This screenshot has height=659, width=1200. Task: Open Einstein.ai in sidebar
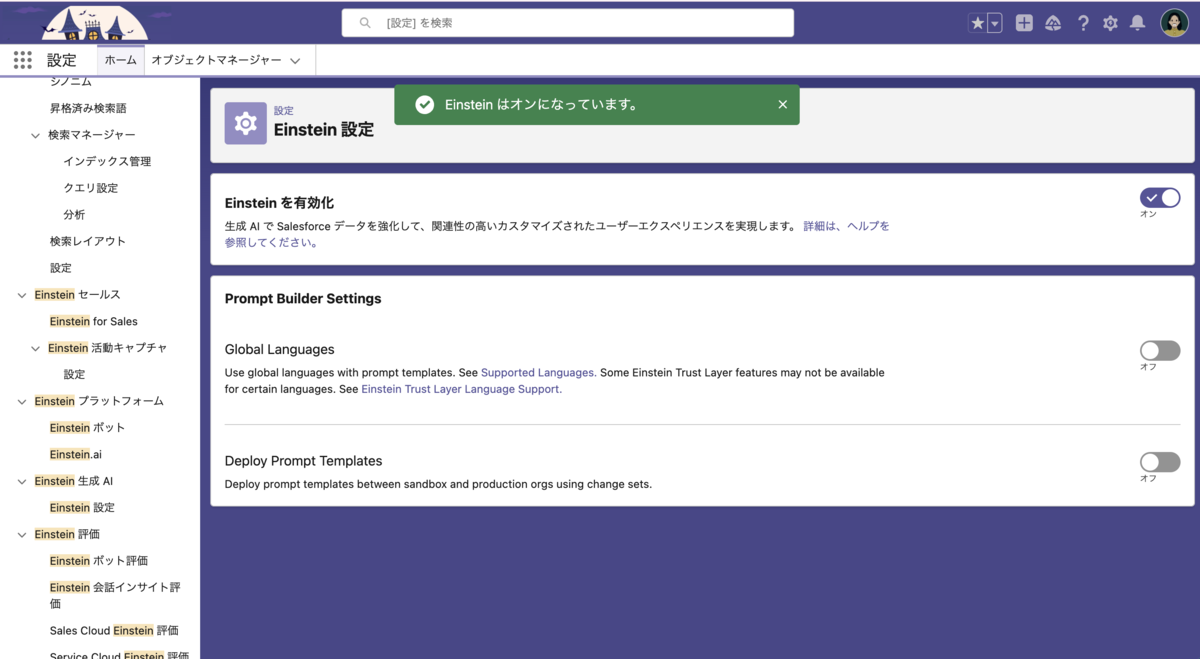click(76, 454)
